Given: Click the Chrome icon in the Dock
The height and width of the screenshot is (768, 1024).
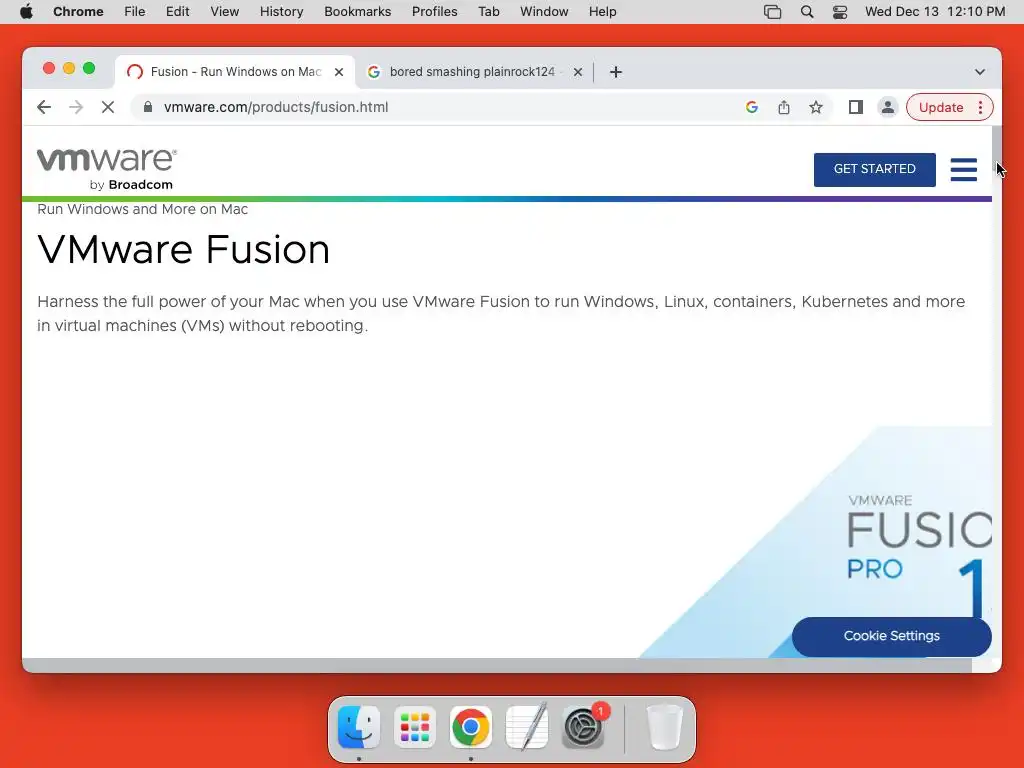Looking at the screenshot, I should 471,727.
